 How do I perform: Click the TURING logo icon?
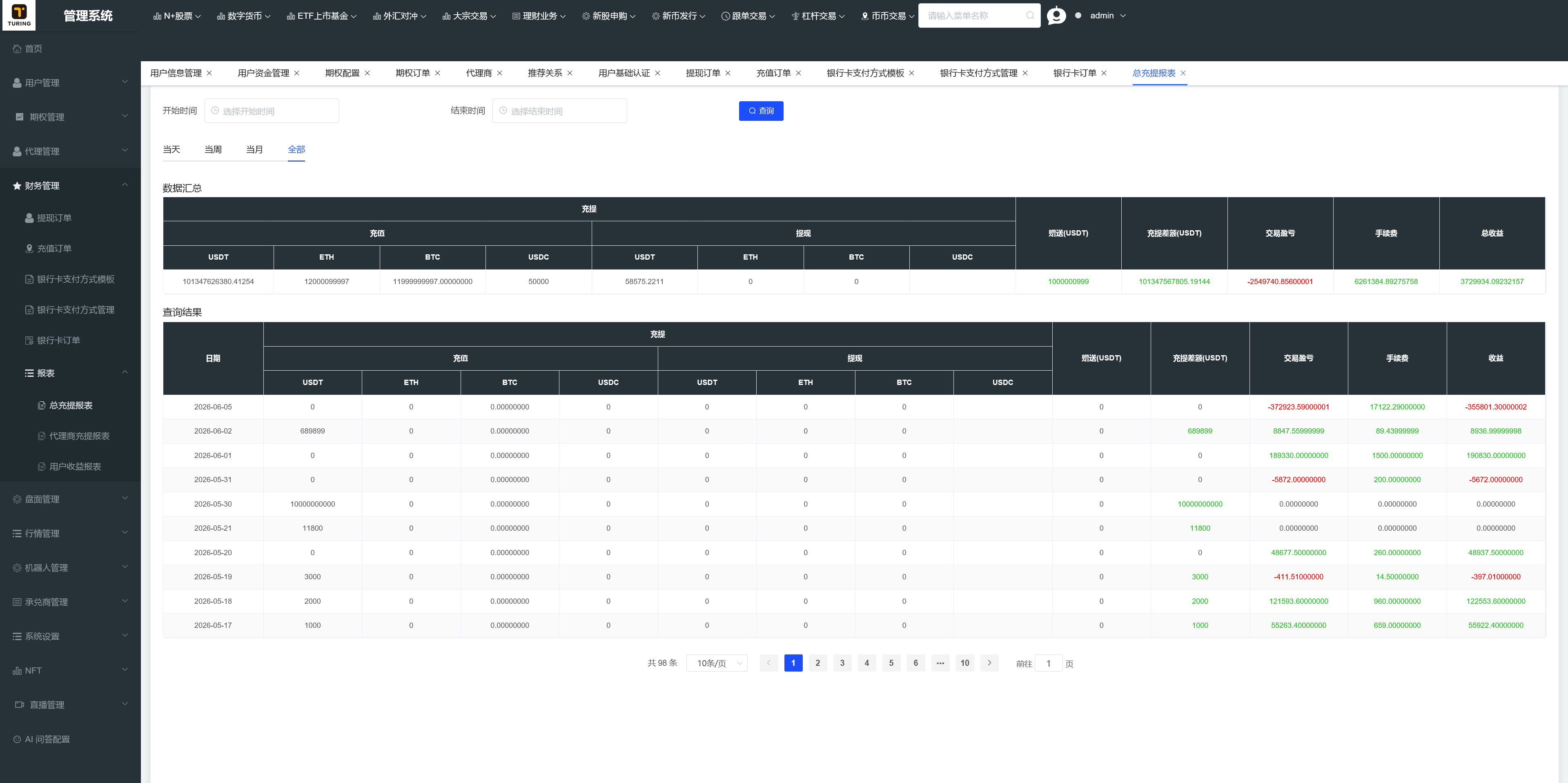click(x=19, y=15)
